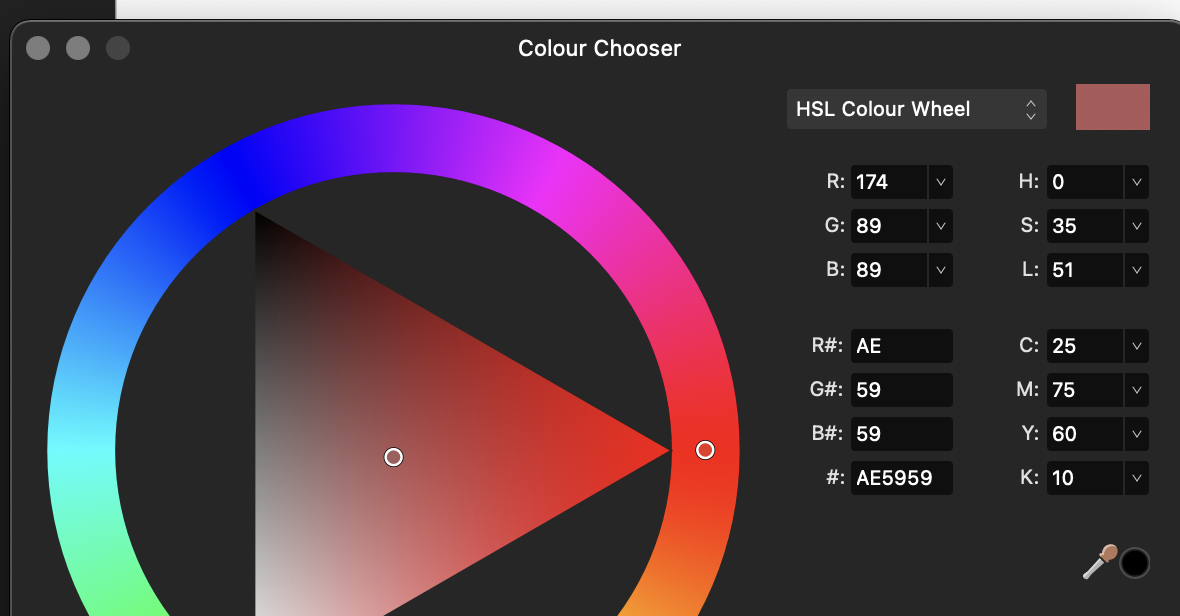Pick a colour with the eyedropper tool
The width and height of the screenshot is (1180, 616).
coord(1097,562)
